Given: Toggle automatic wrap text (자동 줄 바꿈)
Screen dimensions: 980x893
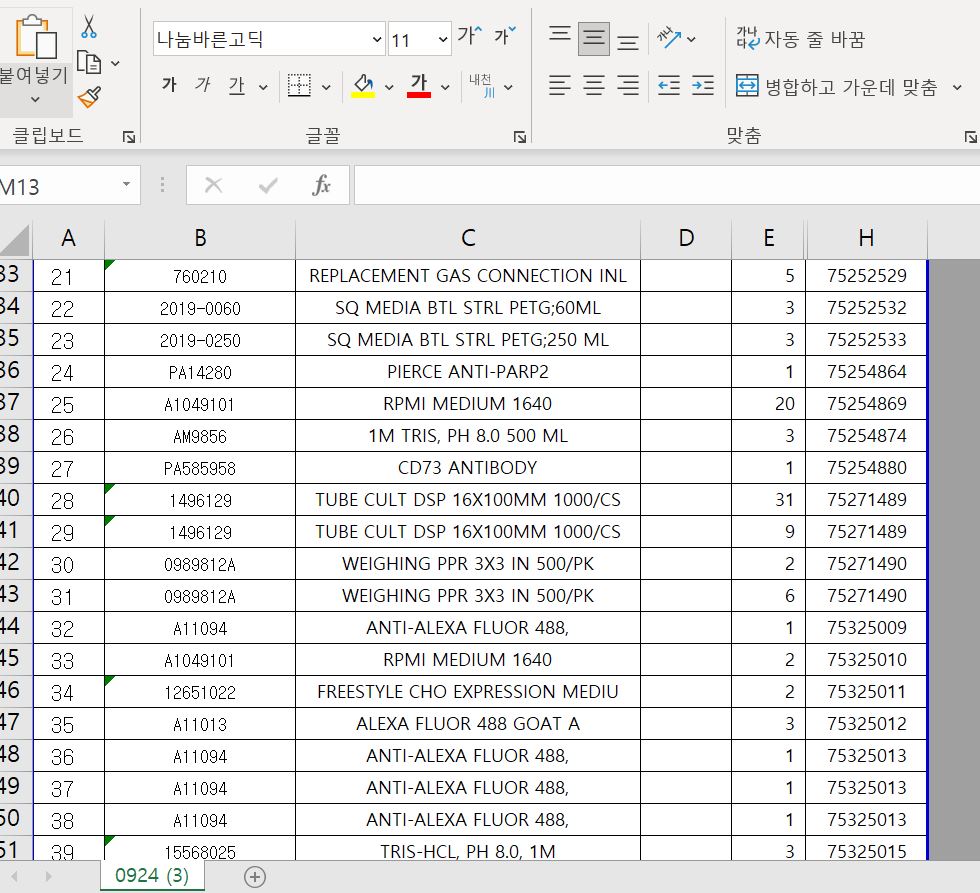Looking at the screenshot, I should 801,39.
